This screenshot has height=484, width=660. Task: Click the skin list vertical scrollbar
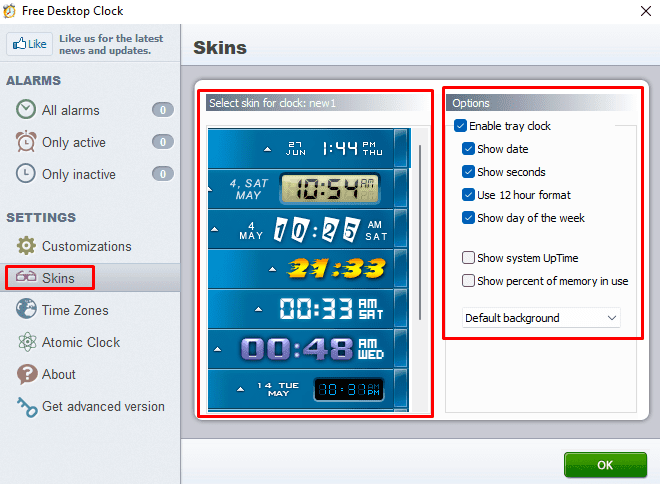click(420, 232)
